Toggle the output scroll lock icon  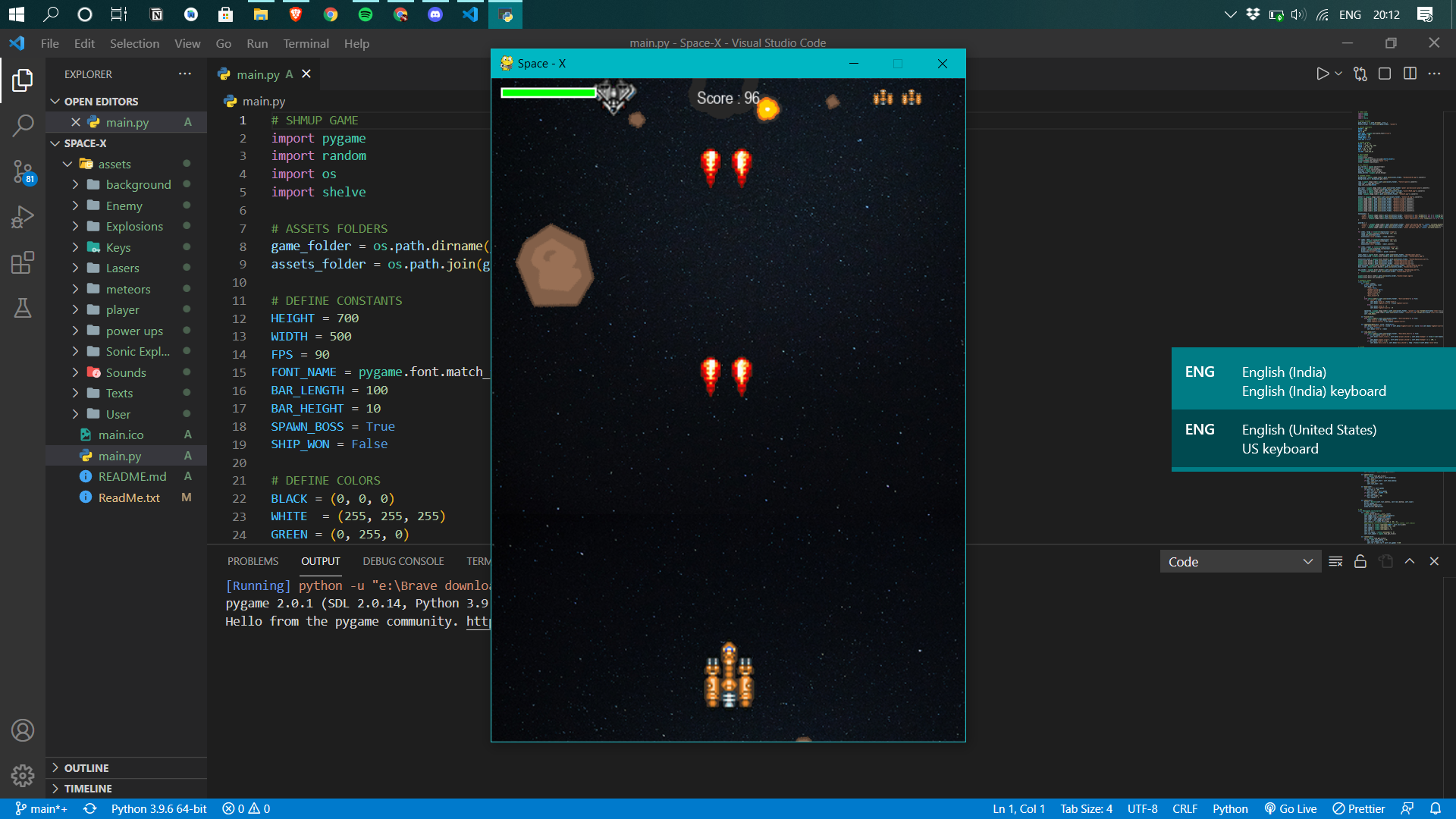1360,562
